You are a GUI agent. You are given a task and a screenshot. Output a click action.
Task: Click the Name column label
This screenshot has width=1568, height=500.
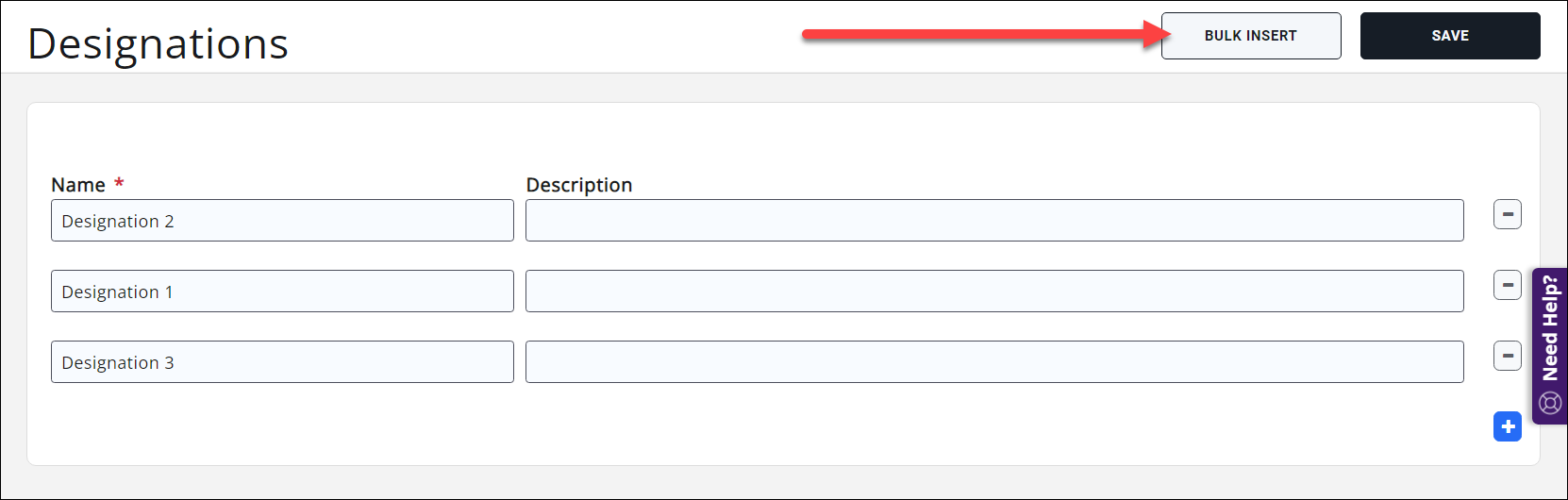(x=78, y=185)
